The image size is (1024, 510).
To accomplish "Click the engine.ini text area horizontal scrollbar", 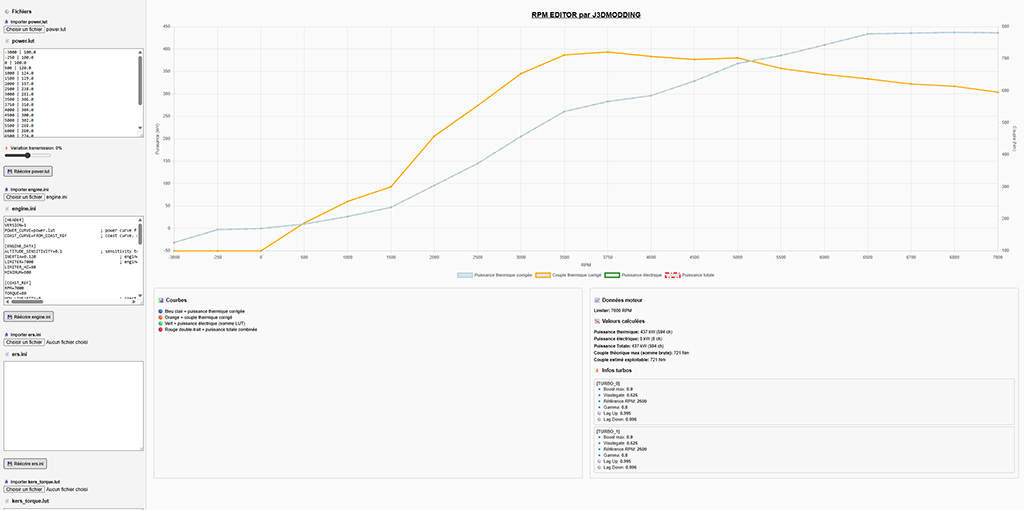I will click(71, 301).
